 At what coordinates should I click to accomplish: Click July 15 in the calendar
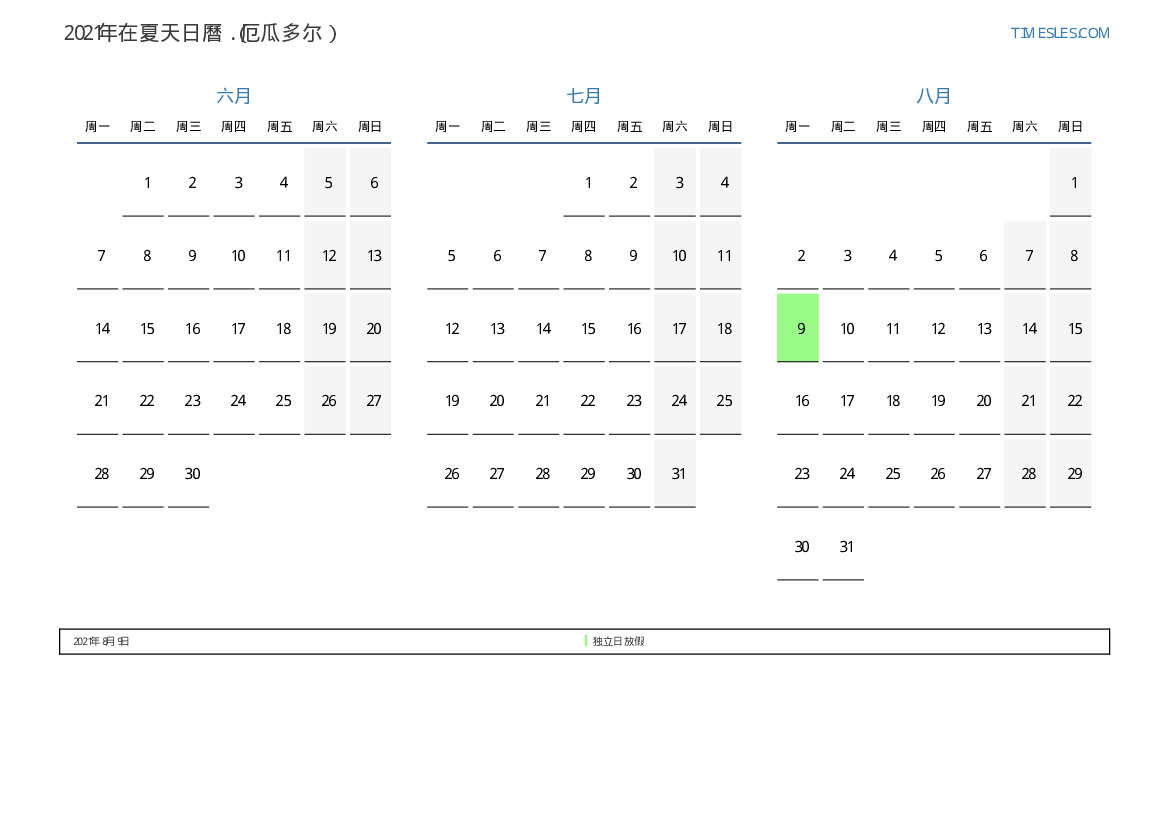(588, 329)
